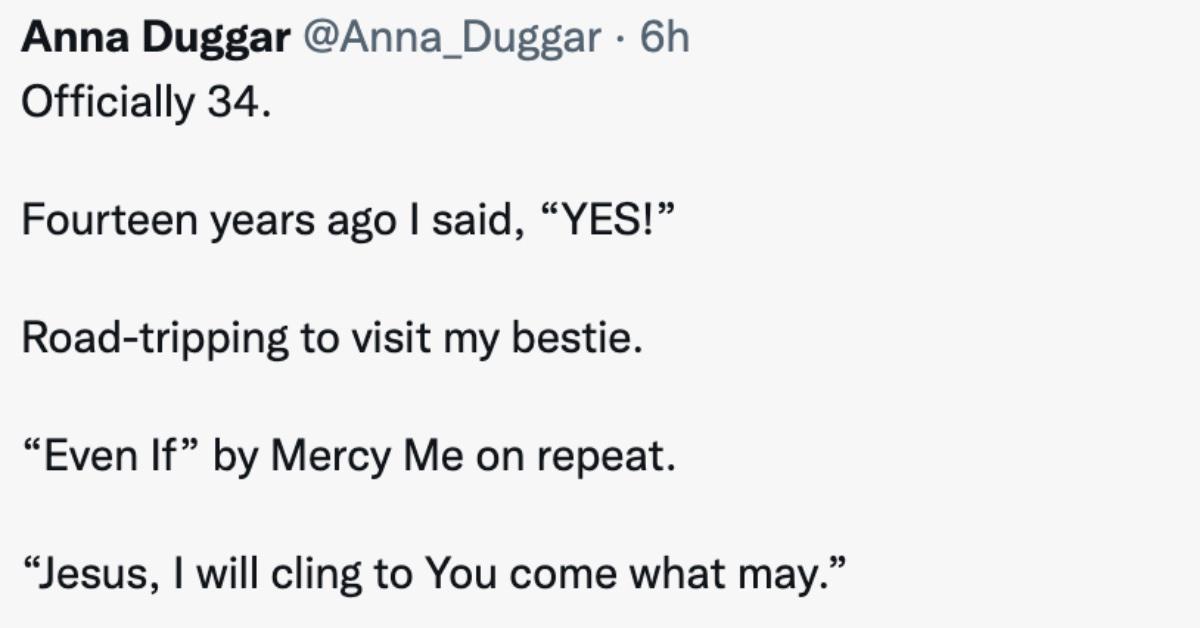Click the dot separator before the 6h timestamp
Viewport: 1200px width, 628px height.
pos(621,40)
